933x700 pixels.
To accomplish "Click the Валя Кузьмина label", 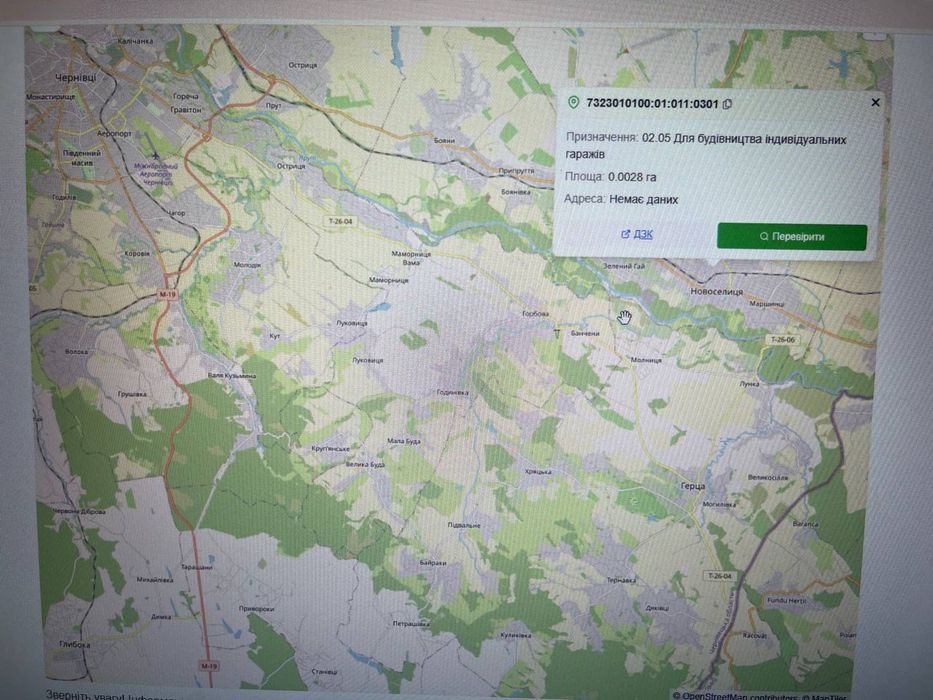I will [231, 376].
